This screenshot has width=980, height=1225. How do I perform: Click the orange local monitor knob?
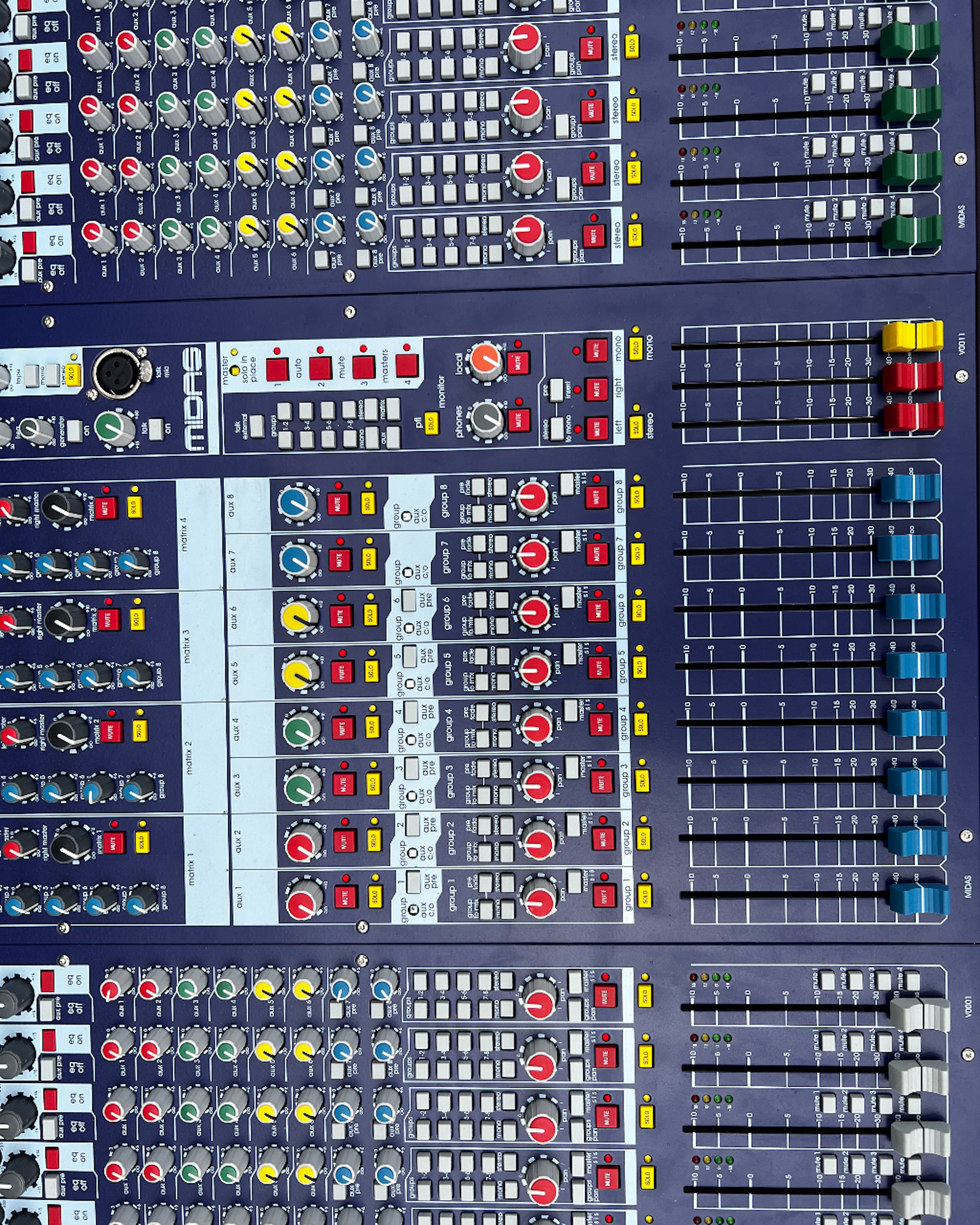click(x=486, y=361)
